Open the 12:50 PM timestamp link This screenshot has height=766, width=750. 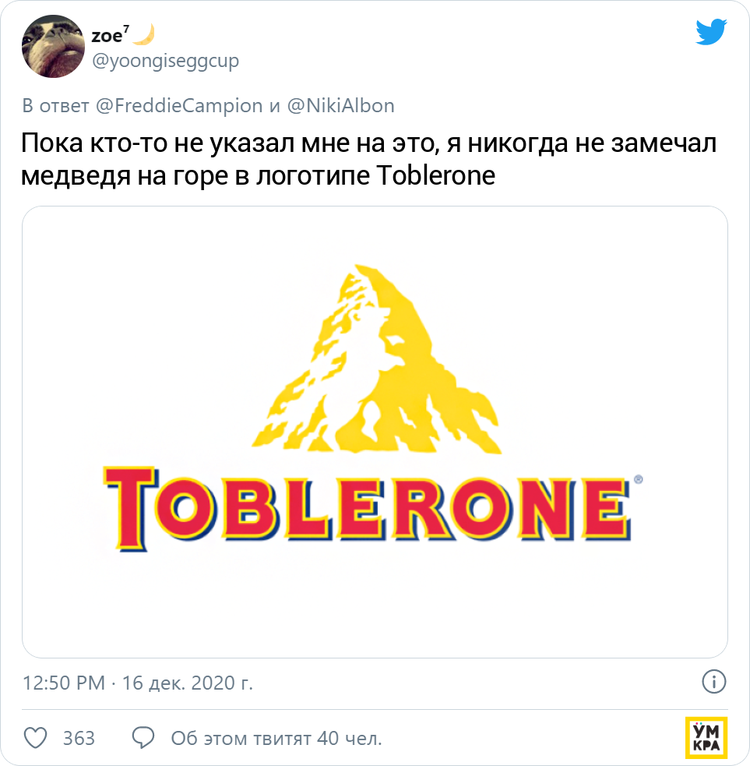click(64, 682)
